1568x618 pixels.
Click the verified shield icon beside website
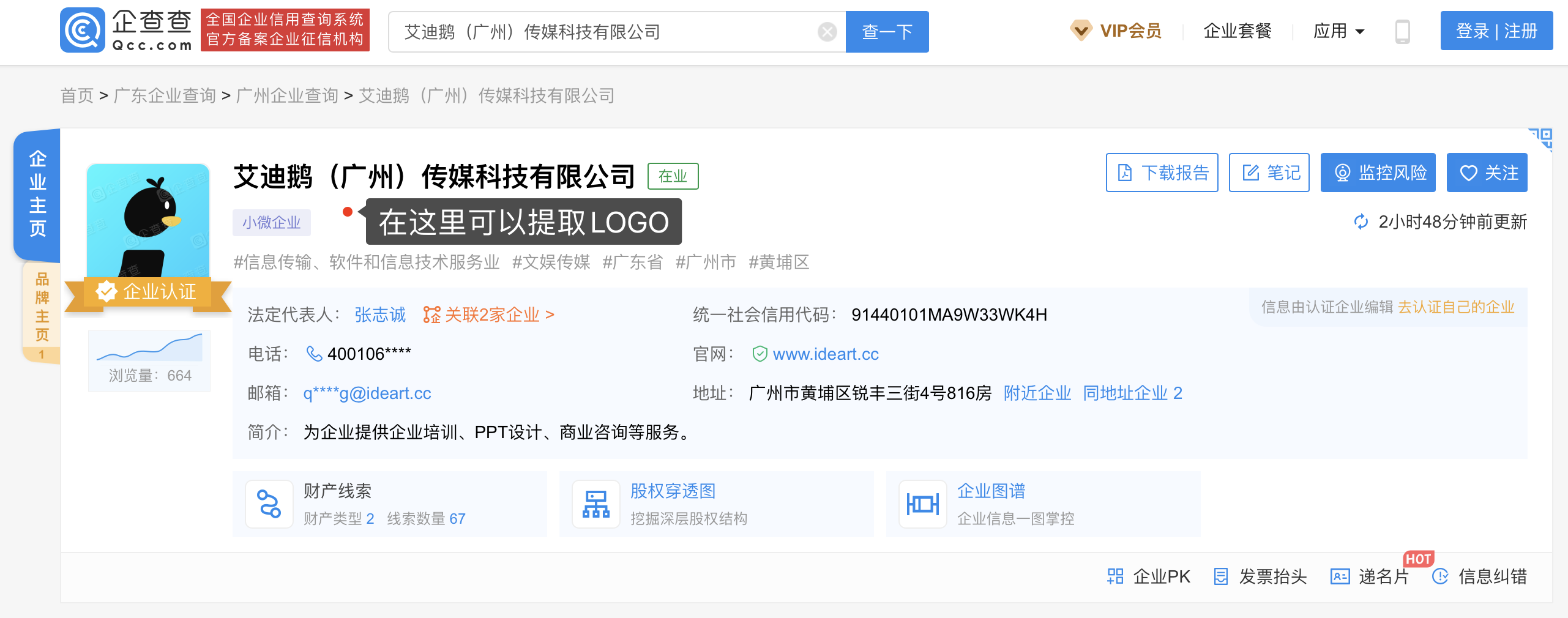[760, 354]
